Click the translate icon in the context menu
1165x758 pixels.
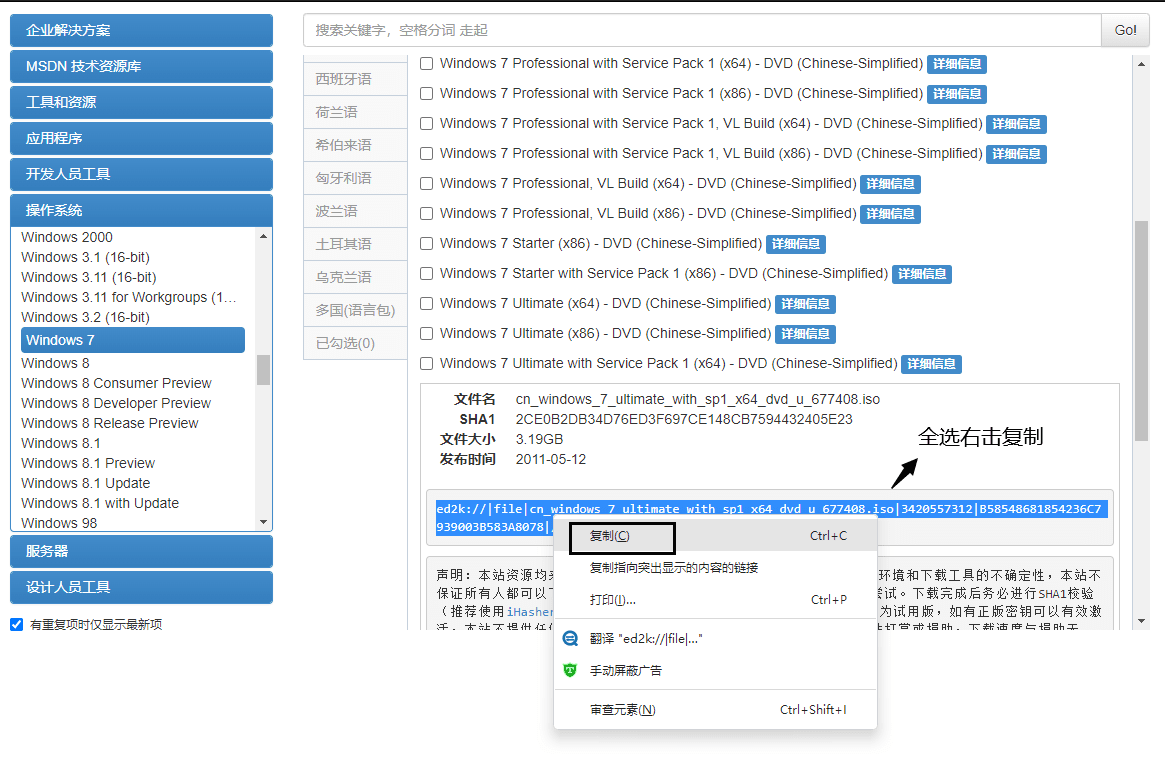pos(570,638)
